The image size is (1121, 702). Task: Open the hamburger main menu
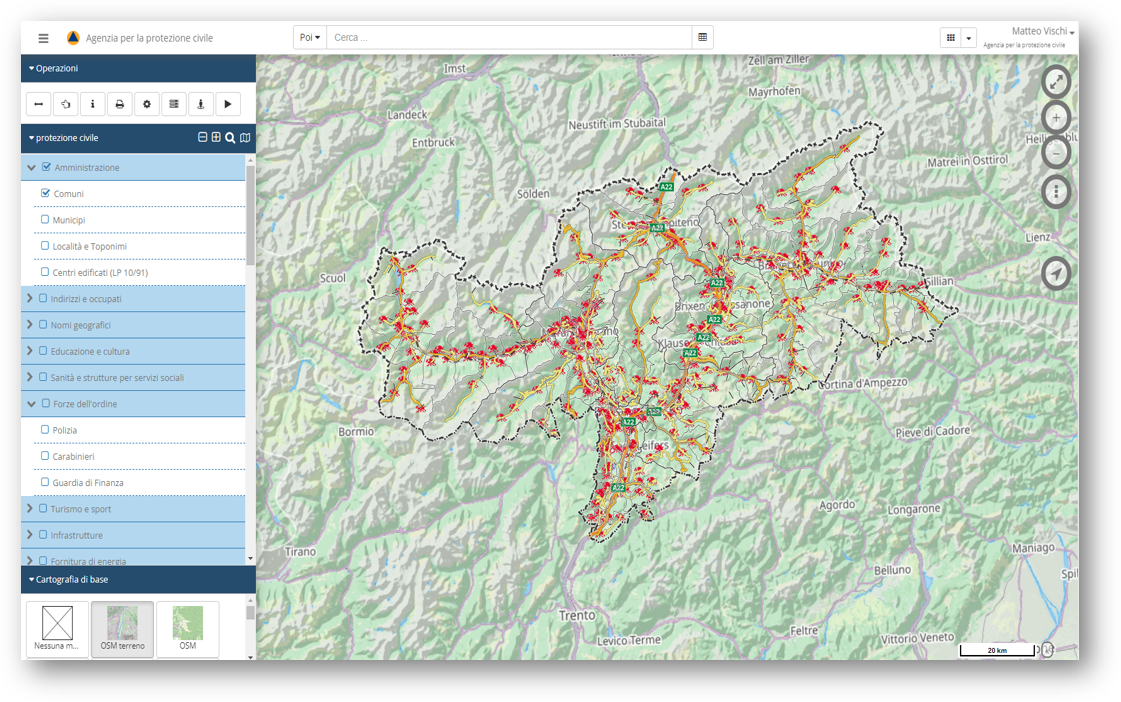click(43, 38)
